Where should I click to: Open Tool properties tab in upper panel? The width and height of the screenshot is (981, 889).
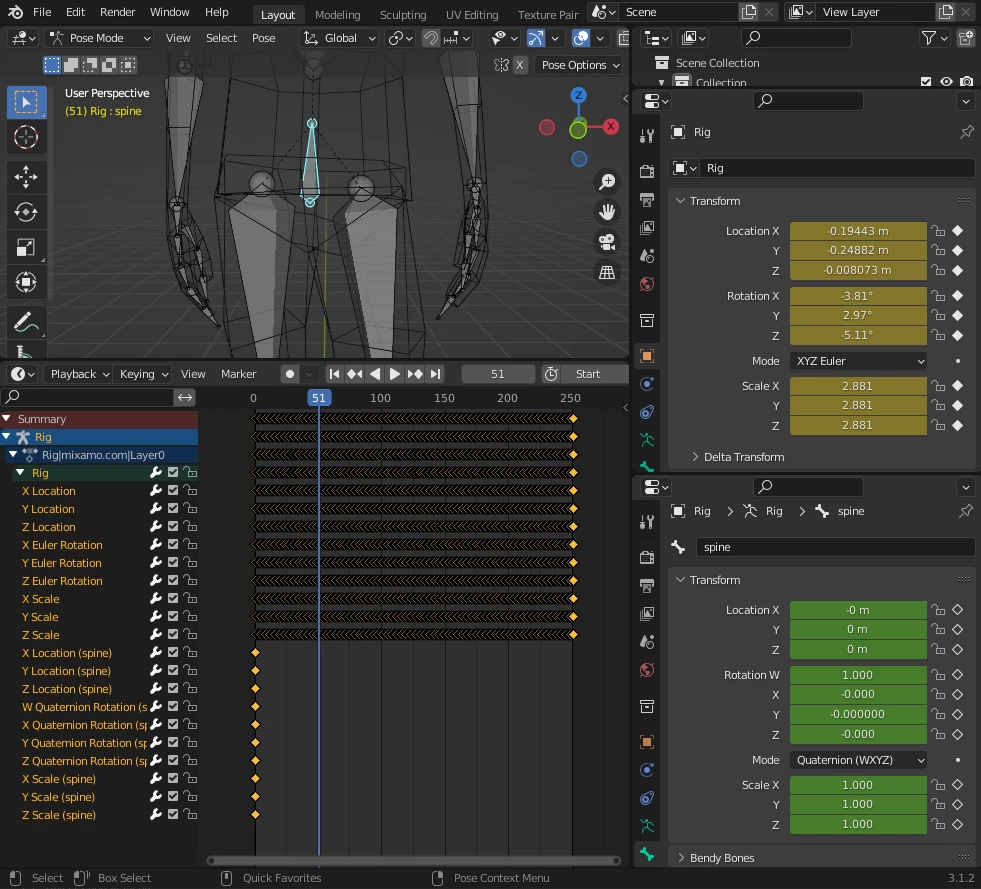tap(647, 136)
